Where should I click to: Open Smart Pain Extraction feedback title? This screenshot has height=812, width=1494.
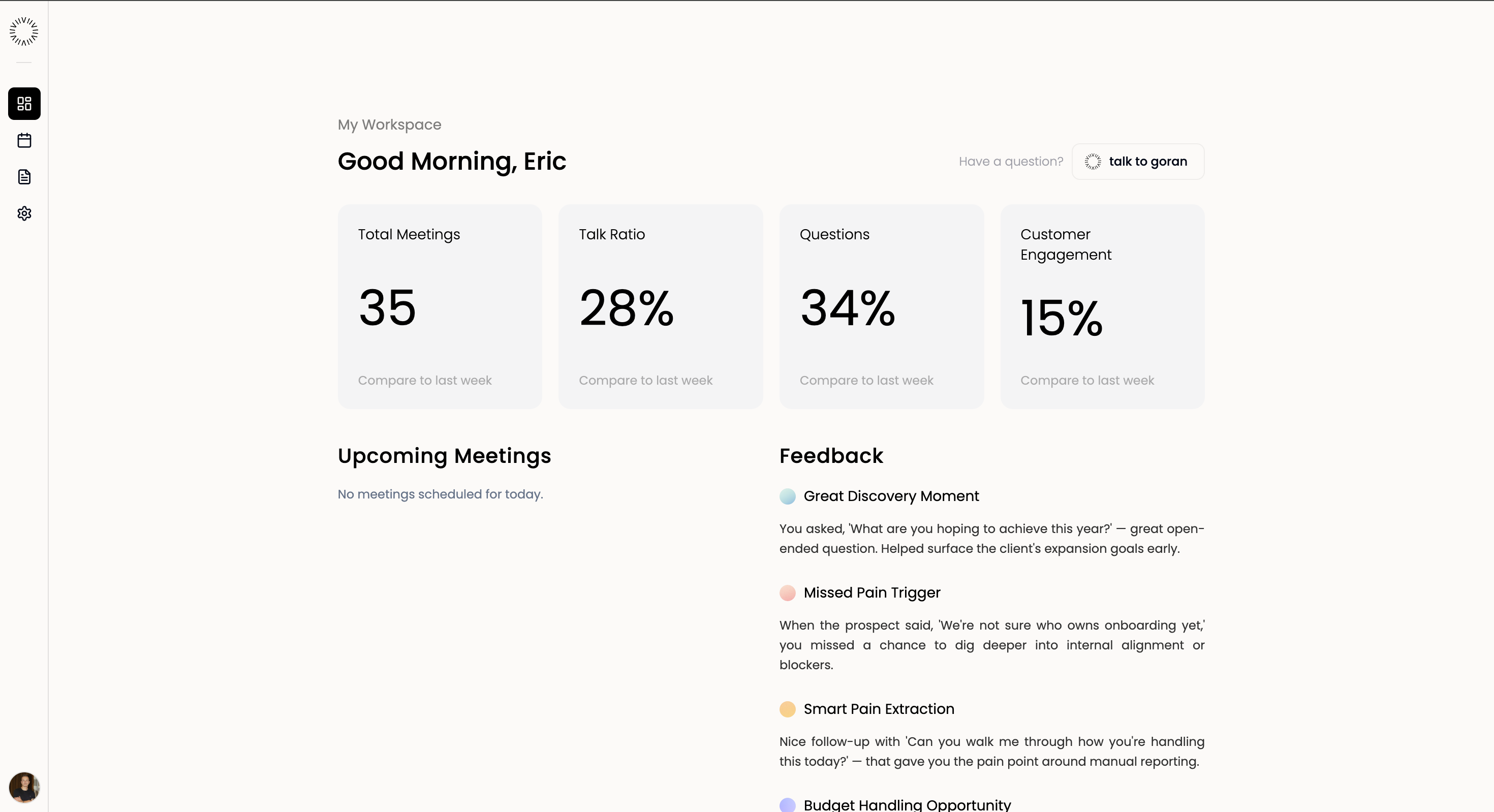(x=879, y=709)
